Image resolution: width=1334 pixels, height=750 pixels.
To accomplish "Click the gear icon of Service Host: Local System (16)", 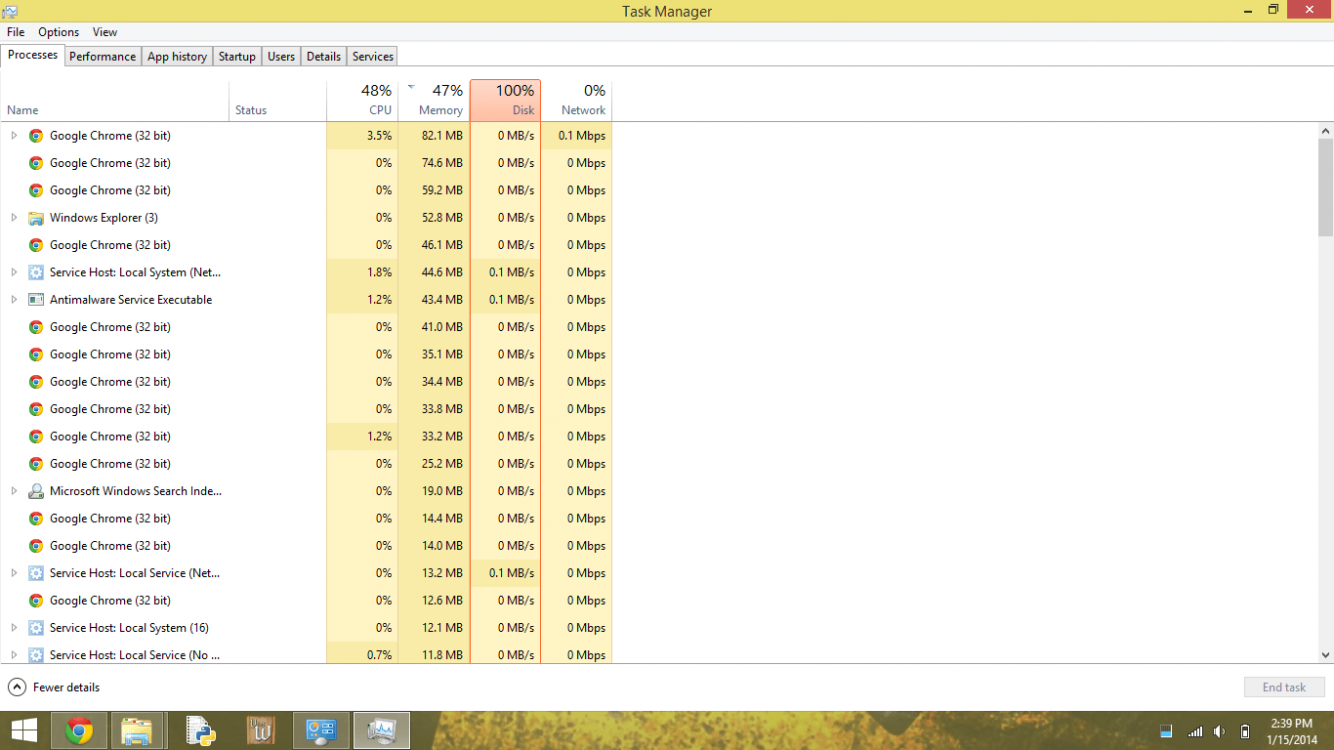I will click(x=36, y=628).
